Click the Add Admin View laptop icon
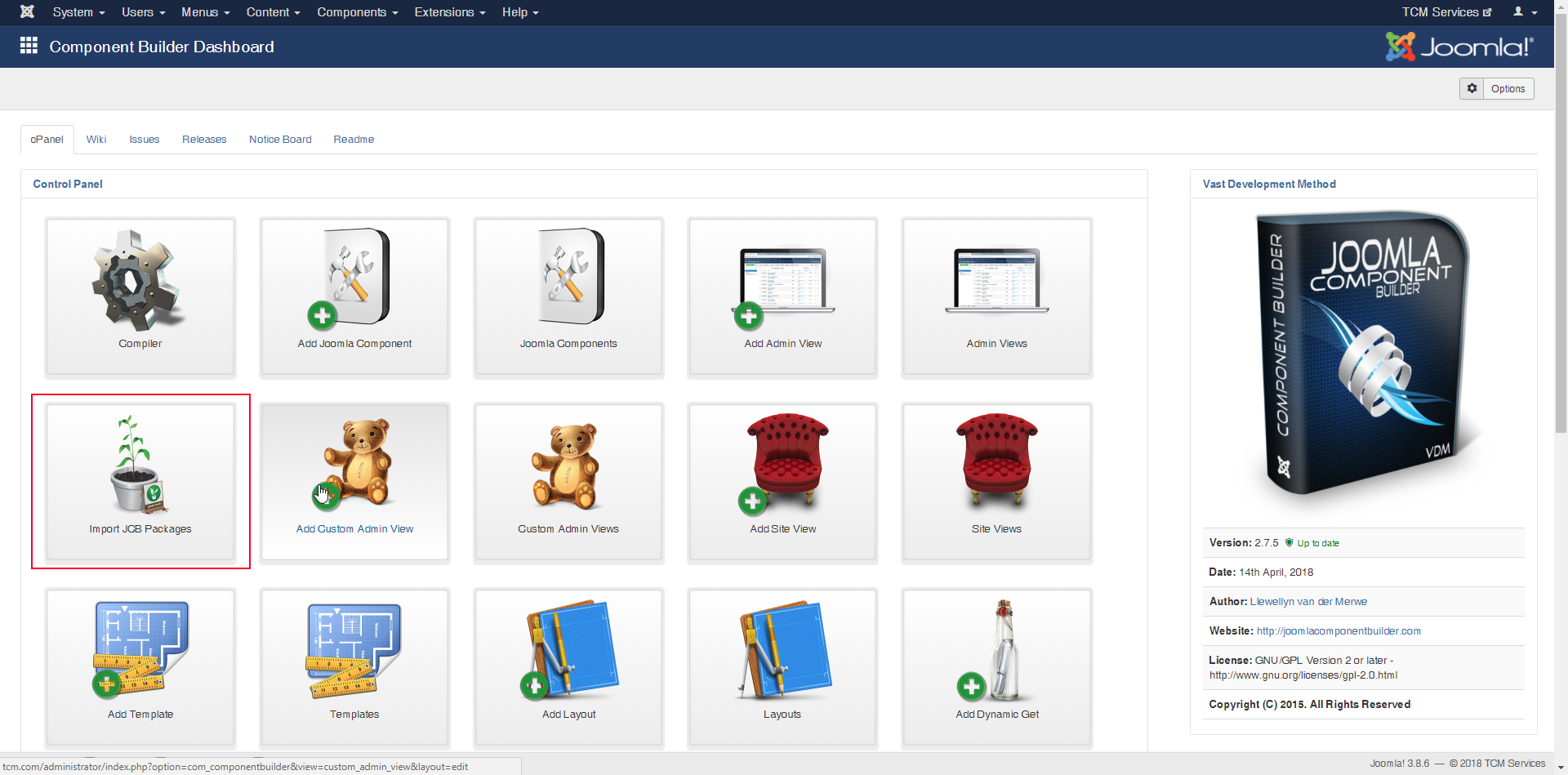Image resolution: width=1568 pixels, height=775 pixels. coord(783,288)
